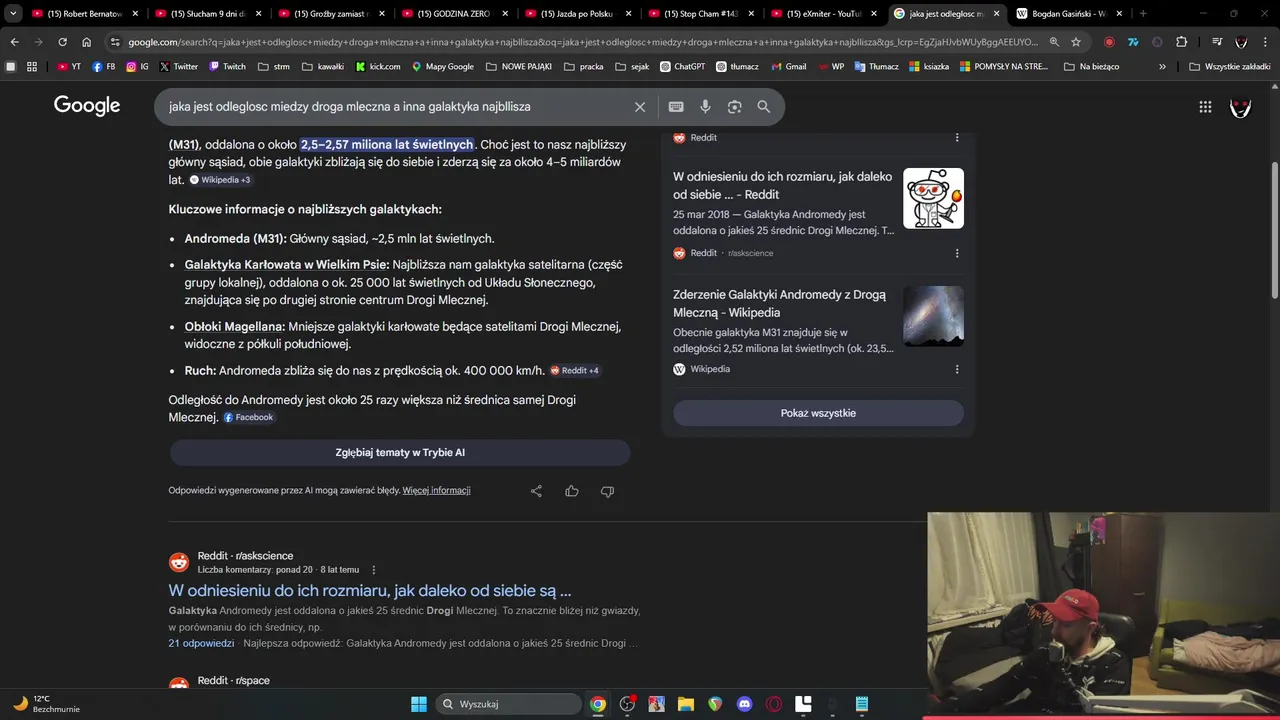
Task: Open the 21 odpowiedzi link
Action: pos(201,643)
